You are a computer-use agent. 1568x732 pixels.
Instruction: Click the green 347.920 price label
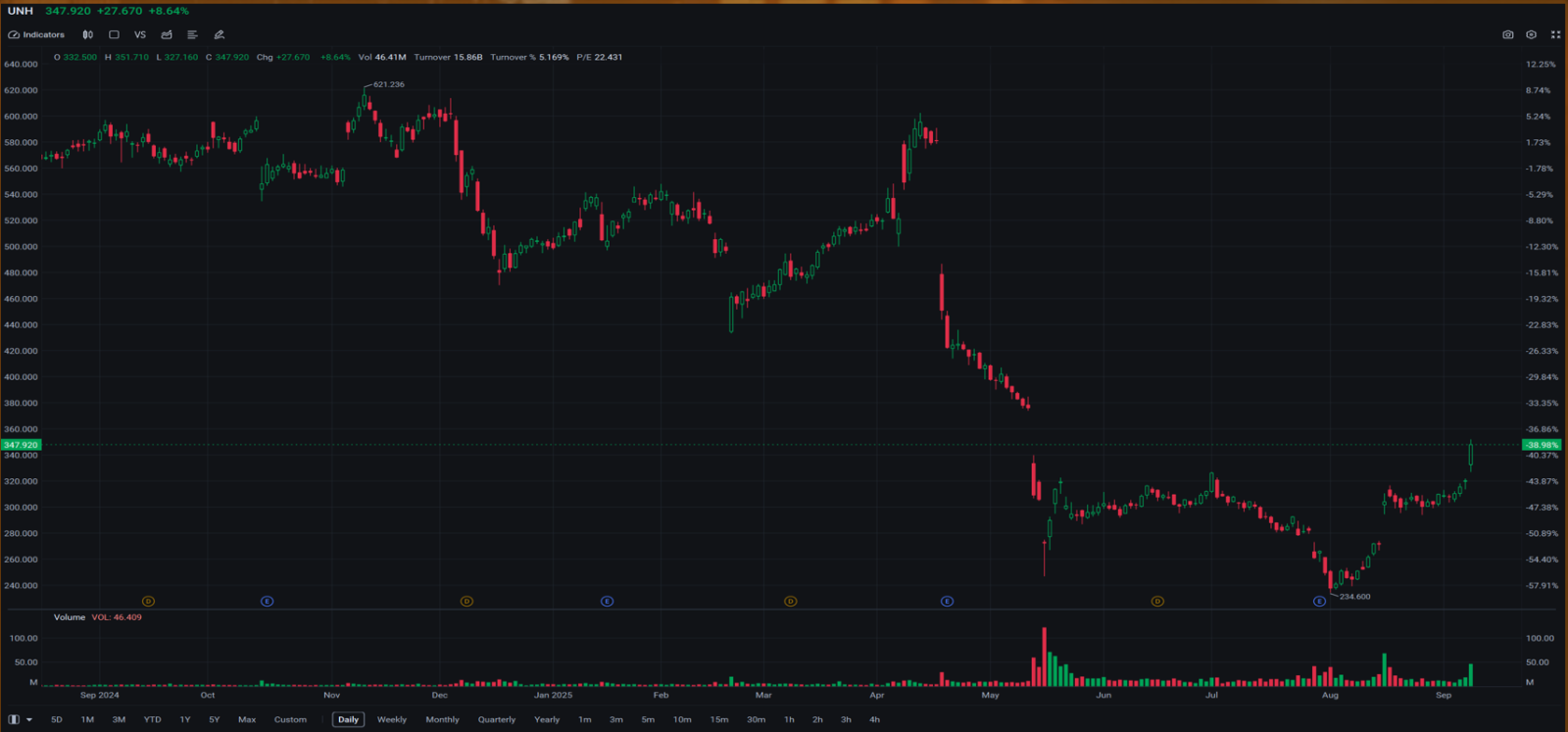coord(21,445)
